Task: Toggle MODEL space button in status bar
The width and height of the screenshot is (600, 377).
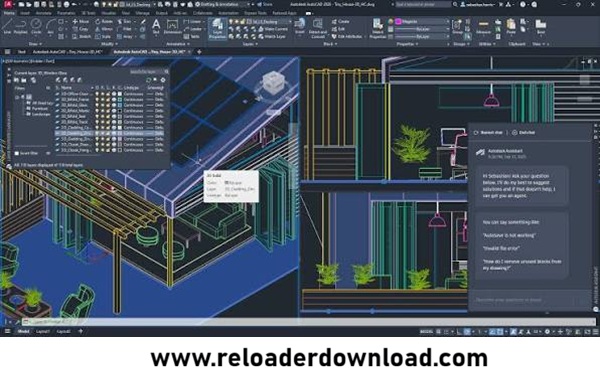Action: [x=426, y=332]
